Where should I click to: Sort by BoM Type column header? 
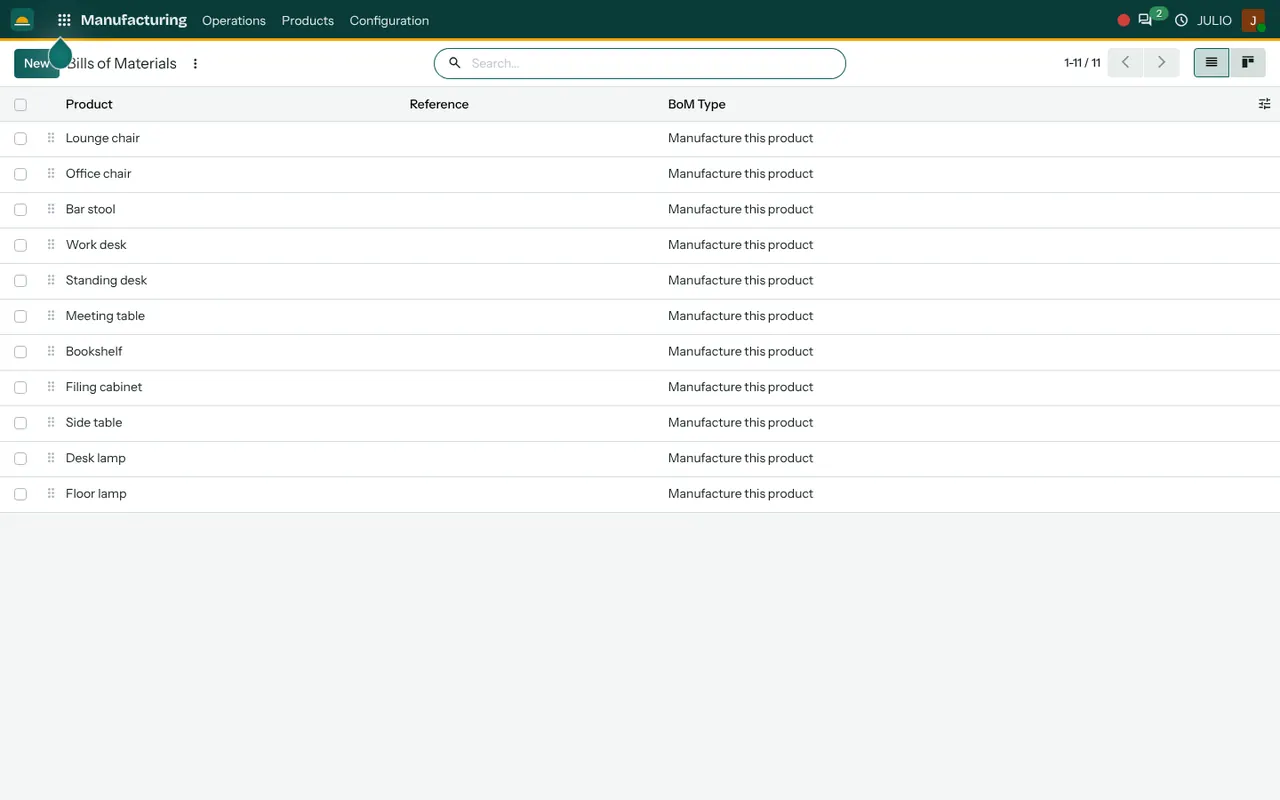697,104
